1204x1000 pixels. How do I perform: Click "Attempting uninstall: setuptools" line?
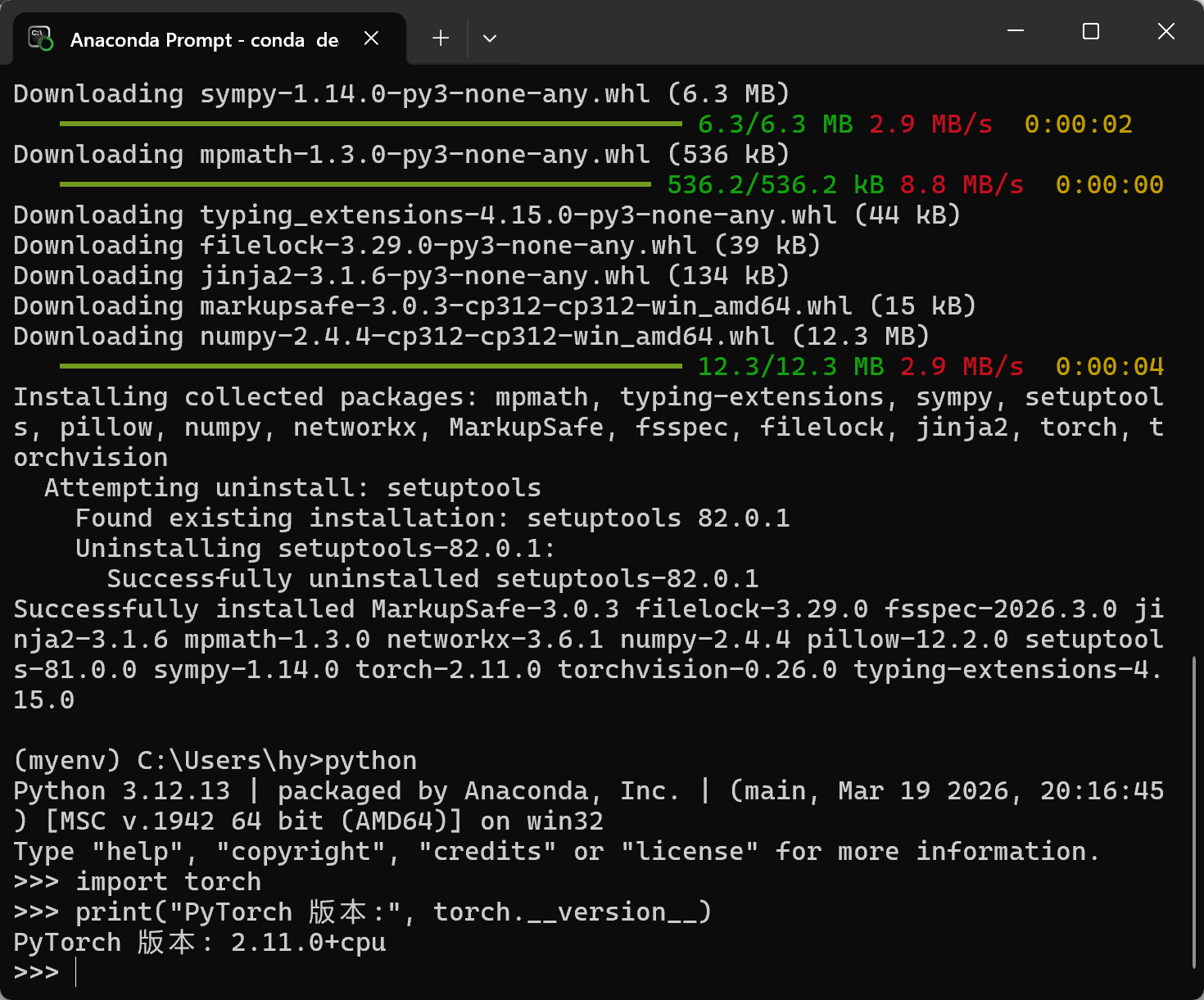point(292,488)
